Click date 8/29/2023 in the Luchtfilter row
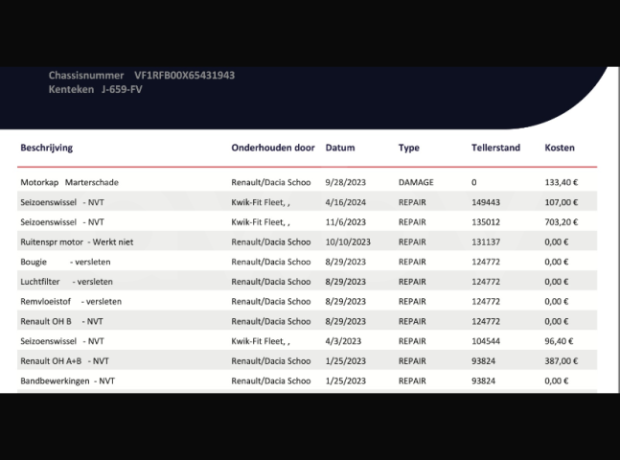Viewport: 620px width, 460px height. pyautogui.click(x=346, y=282)
